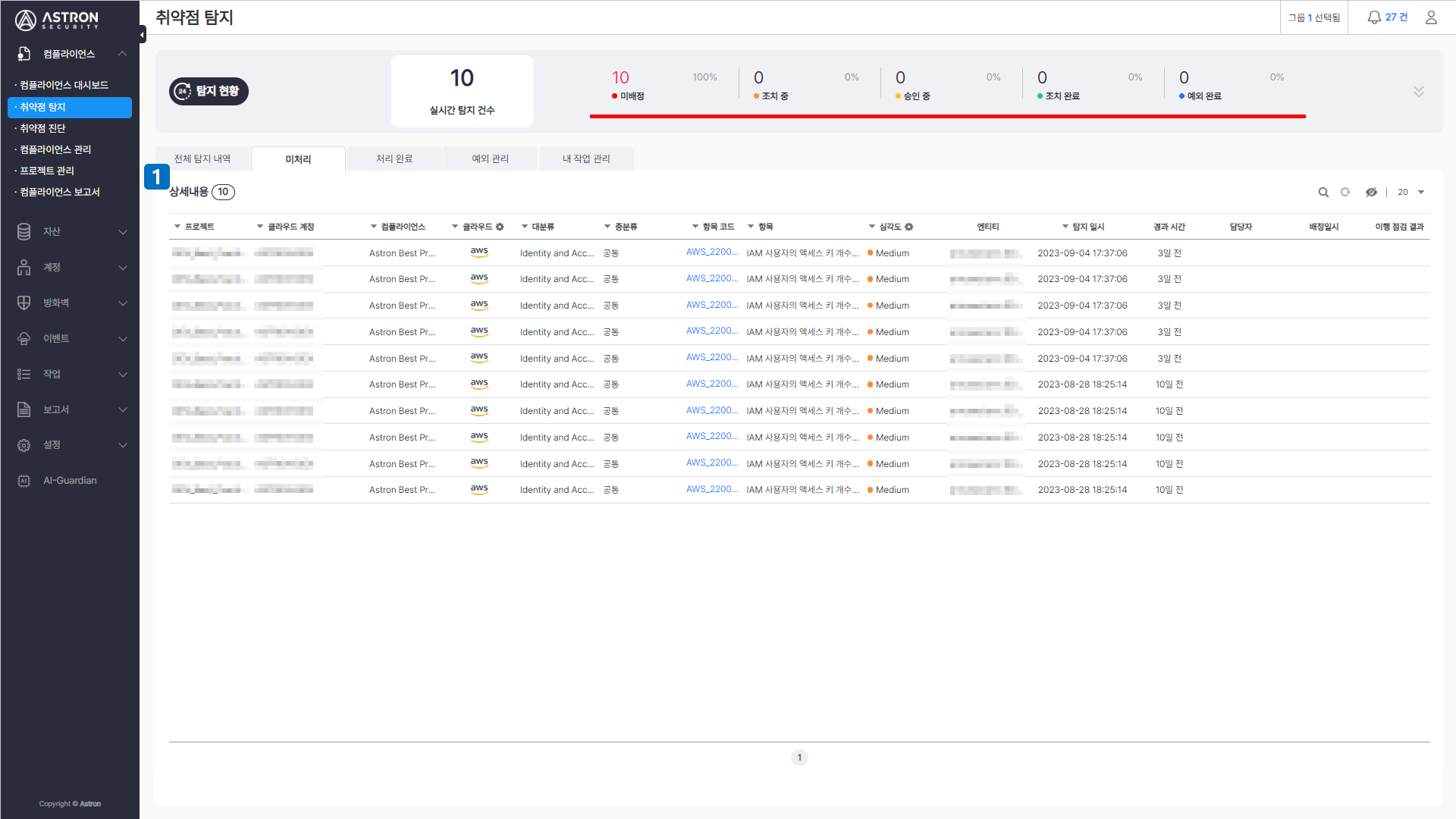Open the notification bell showing 27 건
The image size is (1456, 819).
tap(1387, 17)
